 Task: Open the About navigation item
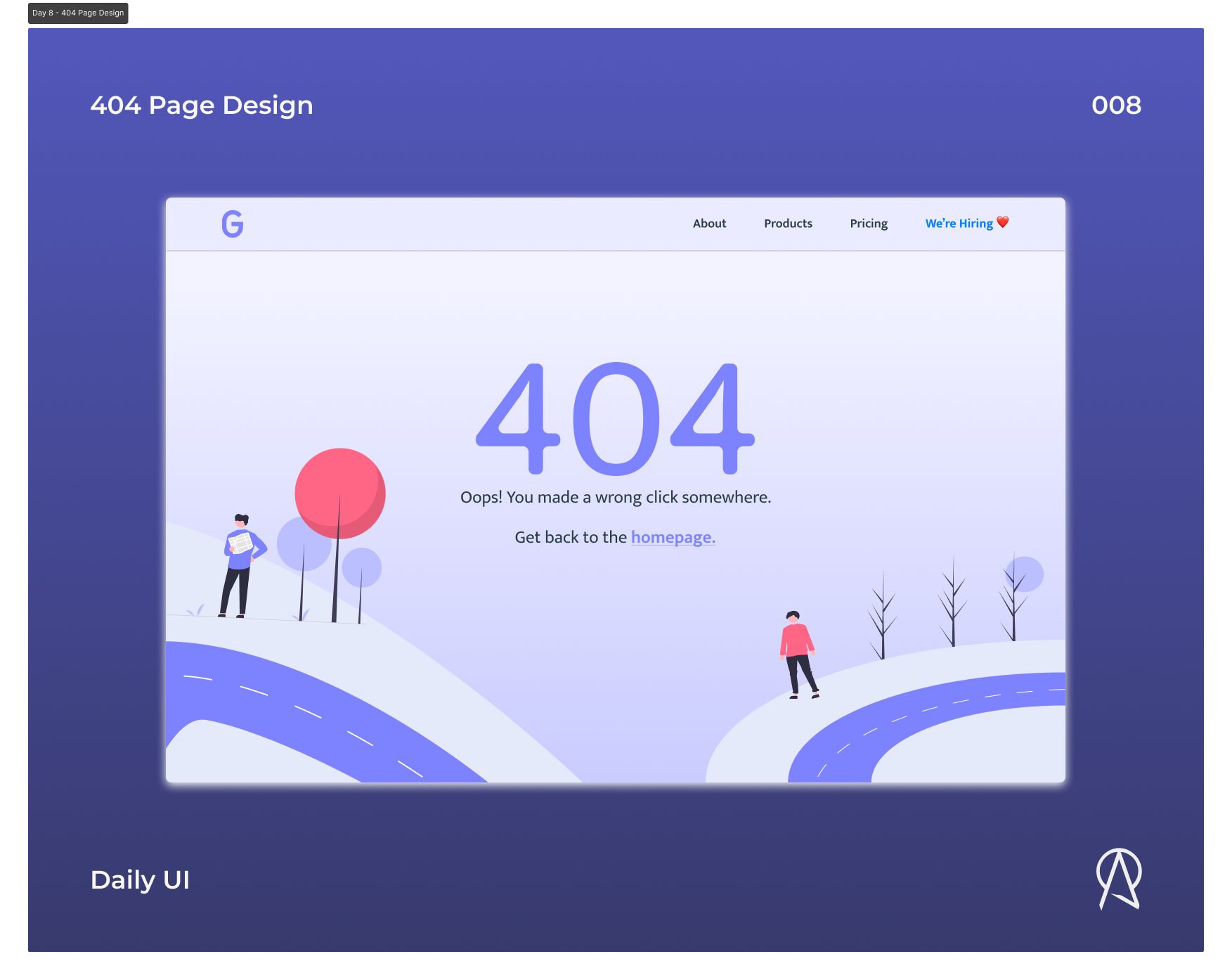709,223
